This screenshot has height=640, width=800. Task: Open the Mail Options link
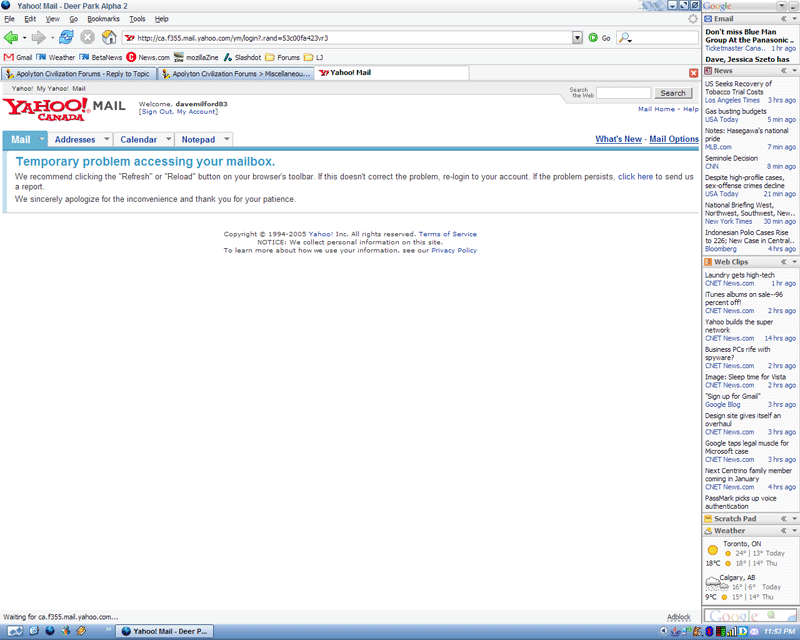coord(673,139)
